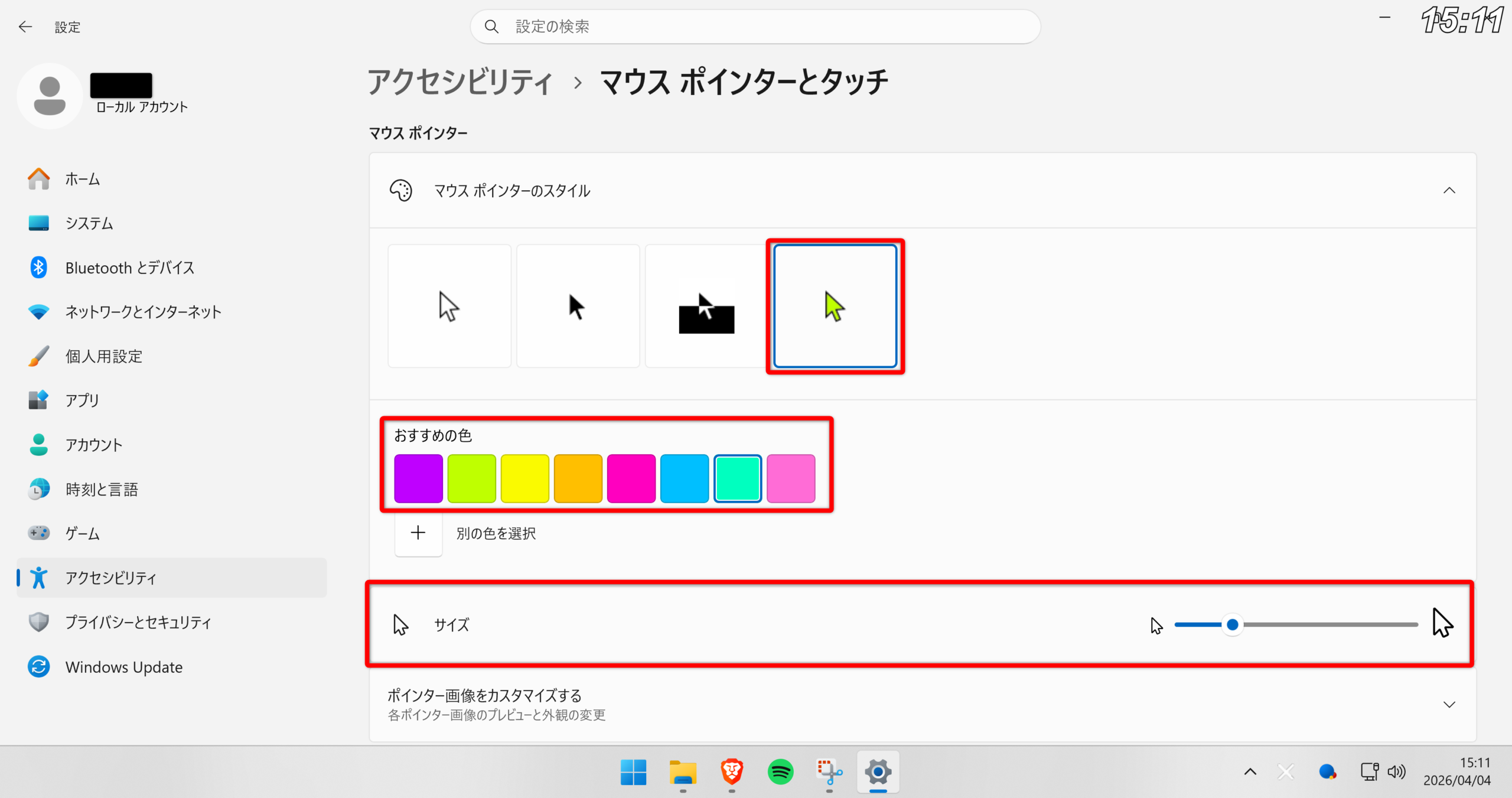1512x798 pixels.
Task: Open Privacy and security settings
Action: pos(138,622)
